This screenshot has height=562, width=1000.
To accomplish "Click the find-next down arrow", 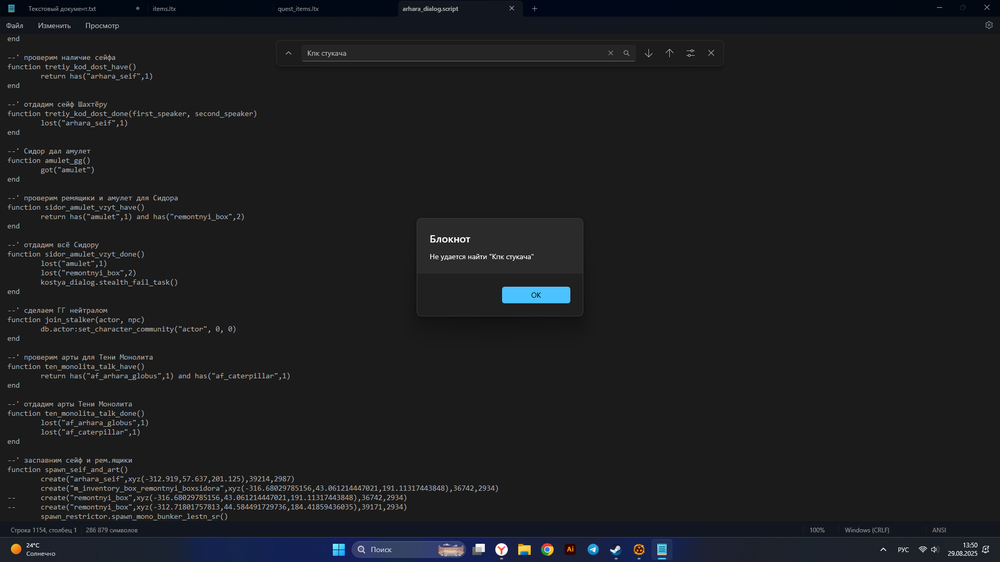I will [648, 53].
